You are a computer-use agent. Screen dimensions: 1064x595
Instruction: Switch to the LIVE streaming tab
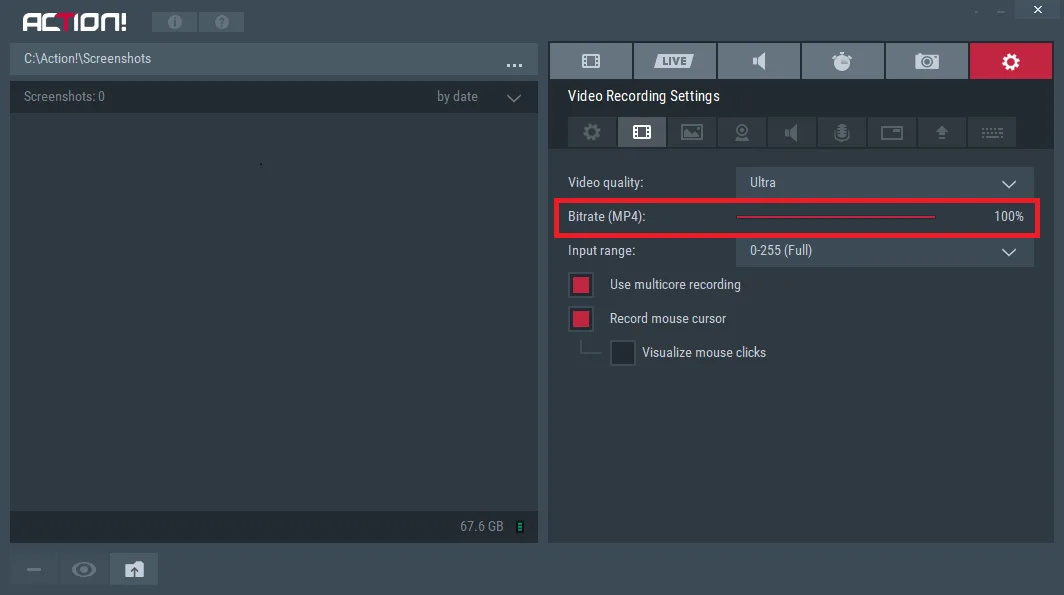674,61
